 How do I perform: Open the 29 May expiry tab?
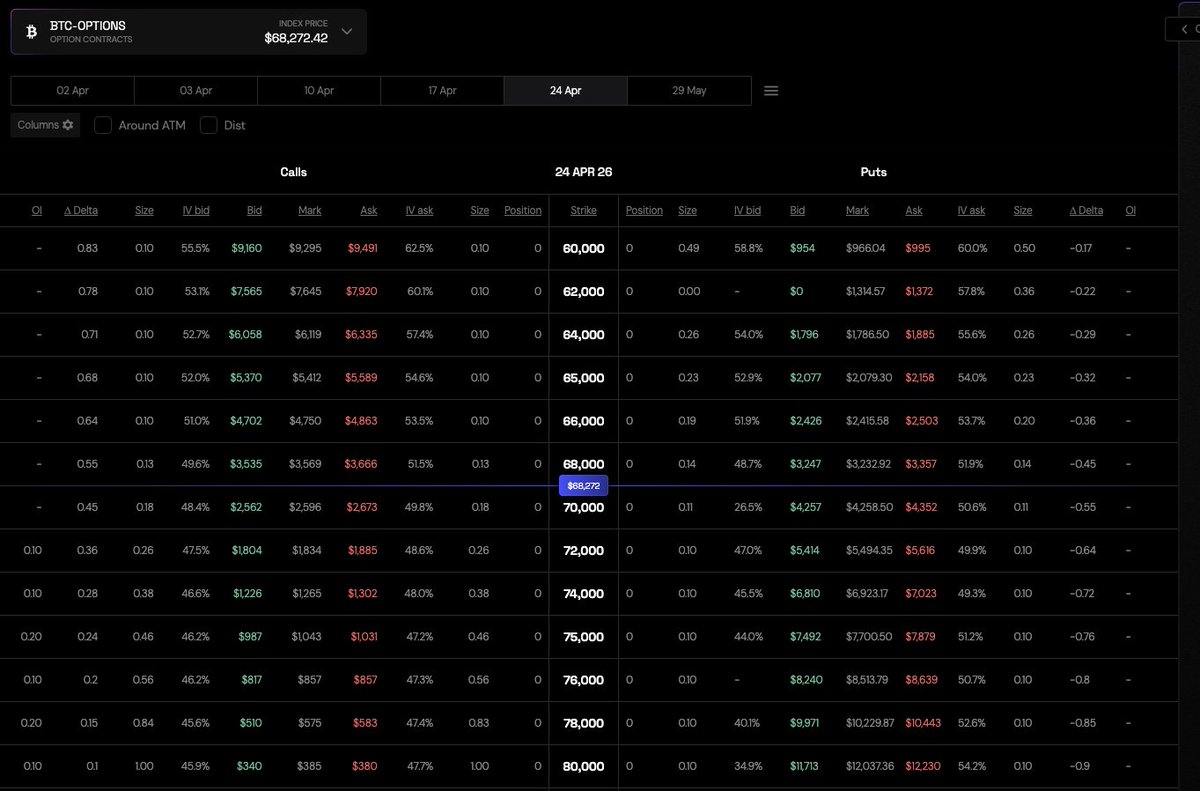[x=689, y=90]
